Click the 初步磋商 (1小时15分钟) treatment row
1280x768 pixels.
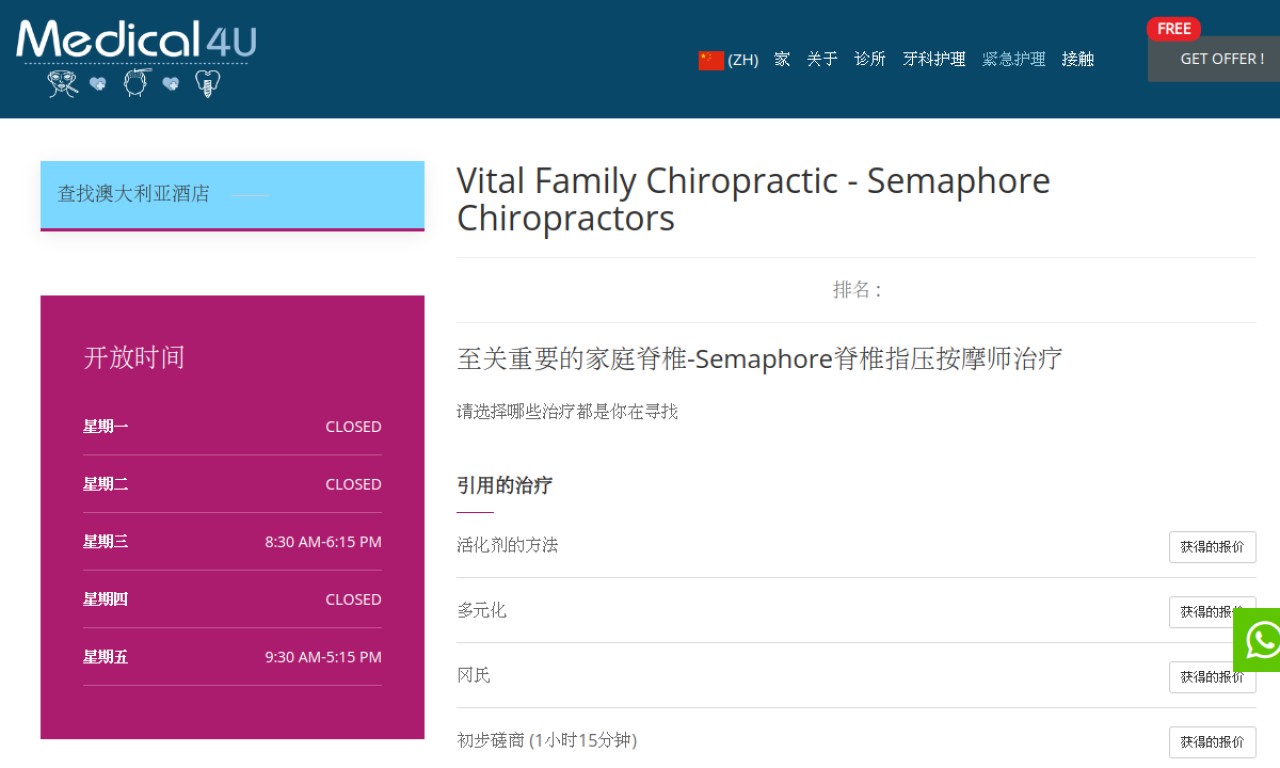coord(547,740)
